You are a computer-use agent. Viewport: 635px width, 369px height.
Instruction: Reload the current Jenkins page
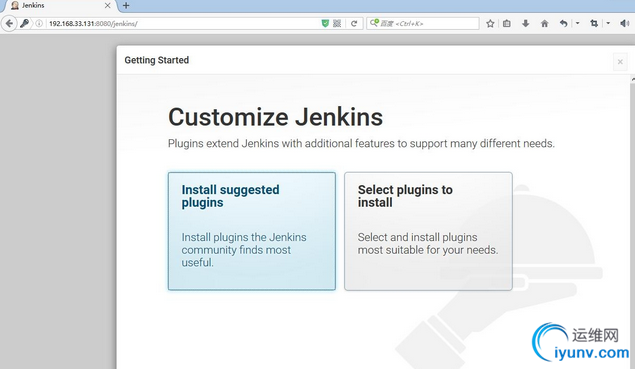pyautogui.click(x=354, y=23)
